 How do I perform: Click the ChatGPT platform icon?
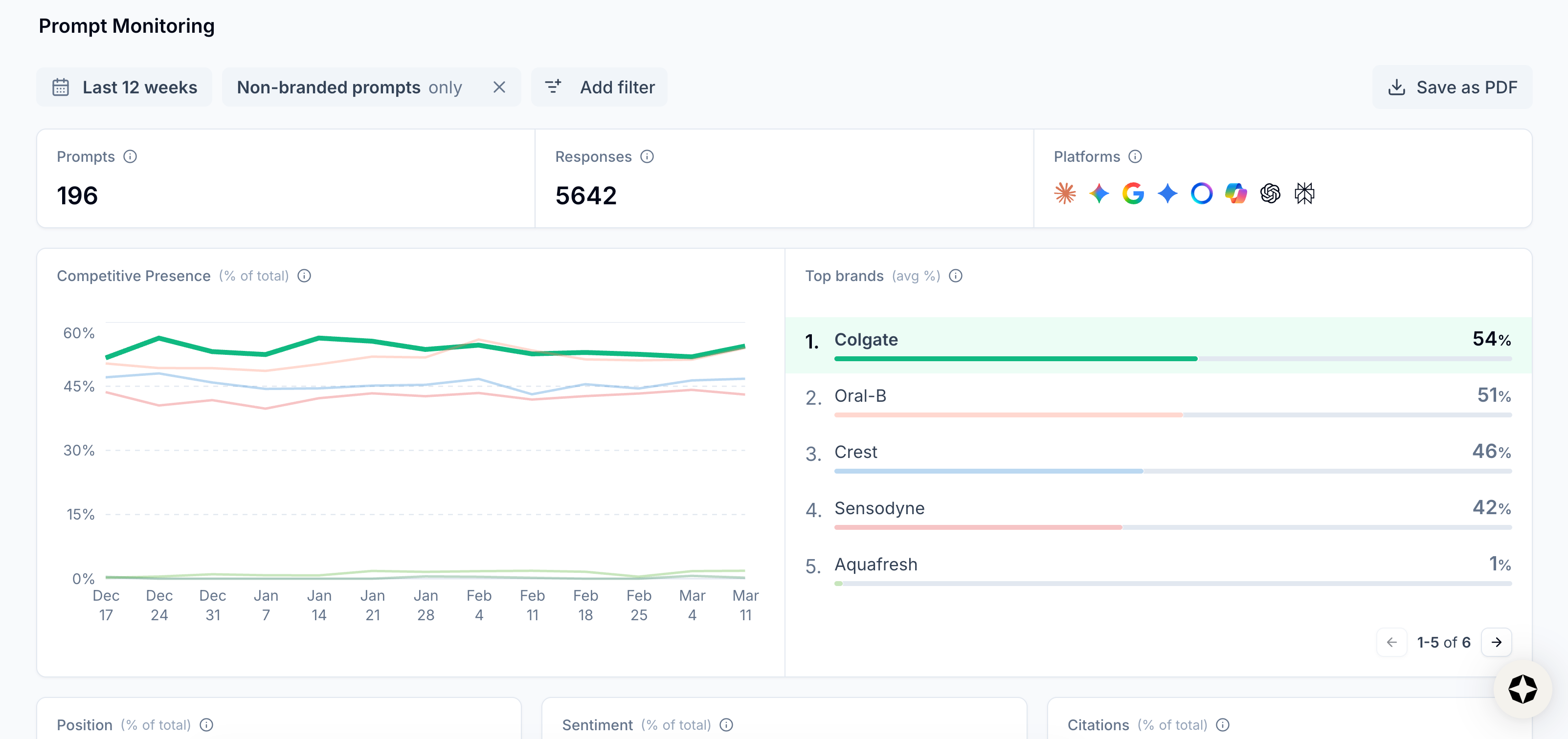pos(1270,194)
